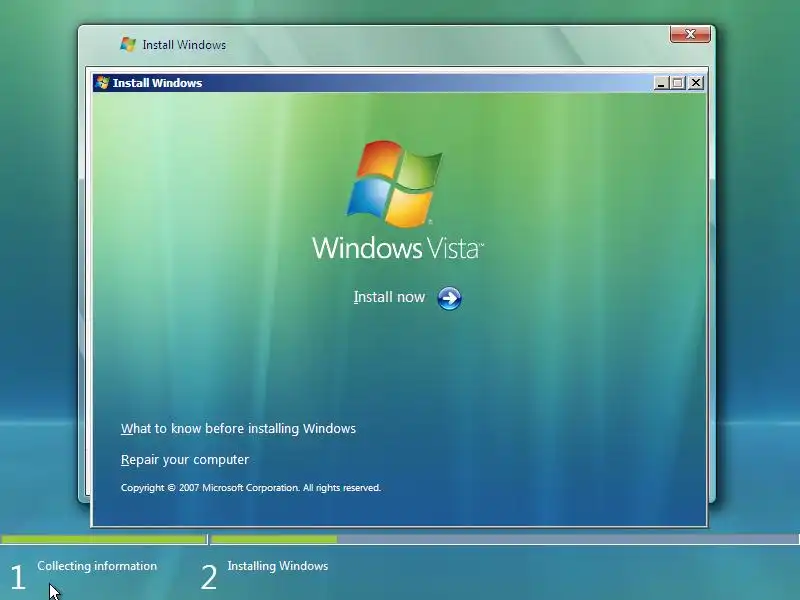The width and height of the screenshot is (800, 600).
Task: Click Windows flag icon in inner title bar
Action: 102,83
